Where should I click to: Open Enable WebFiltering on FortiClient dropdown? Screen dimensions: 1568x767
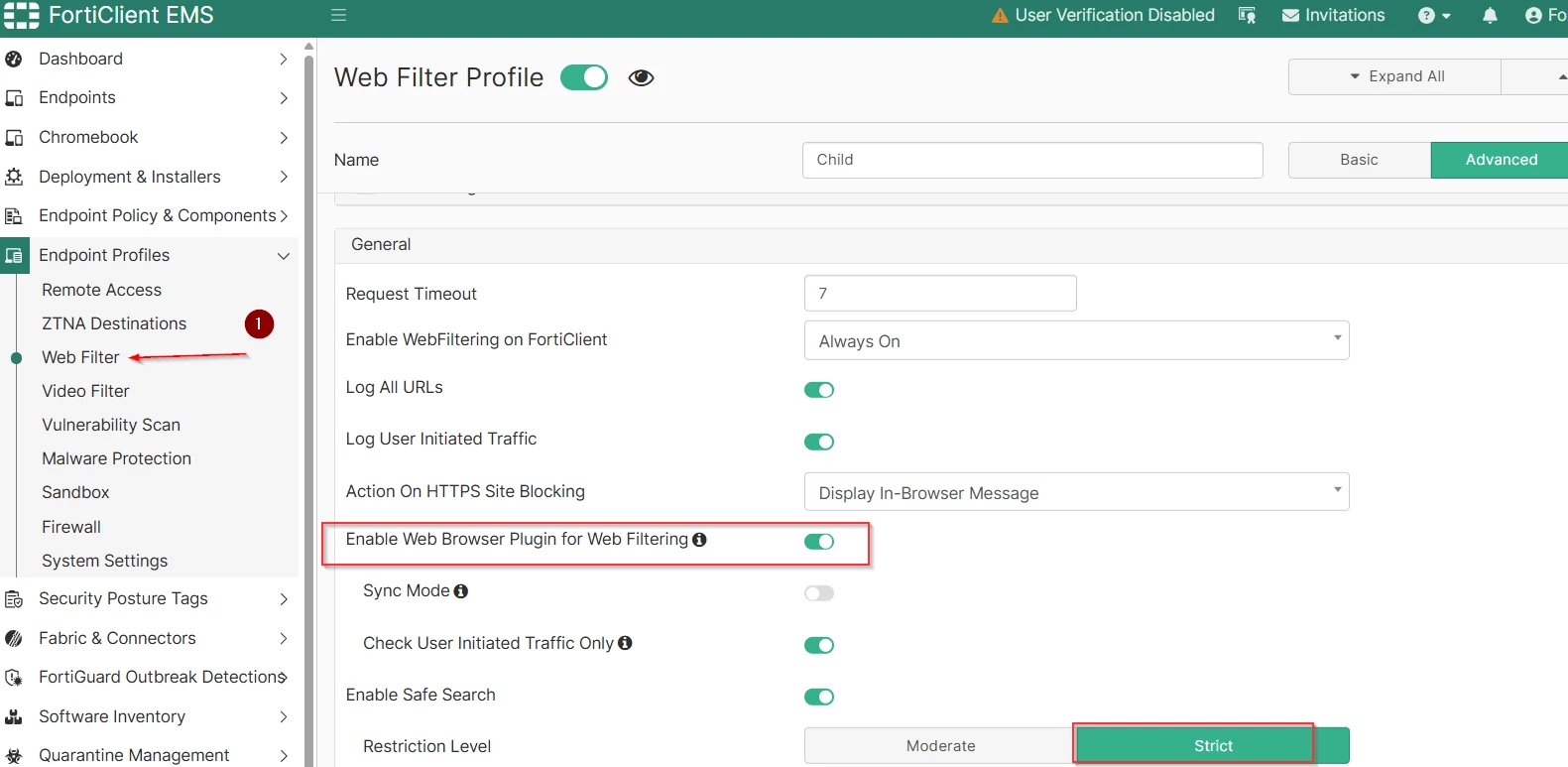[x=1076, y=340]
